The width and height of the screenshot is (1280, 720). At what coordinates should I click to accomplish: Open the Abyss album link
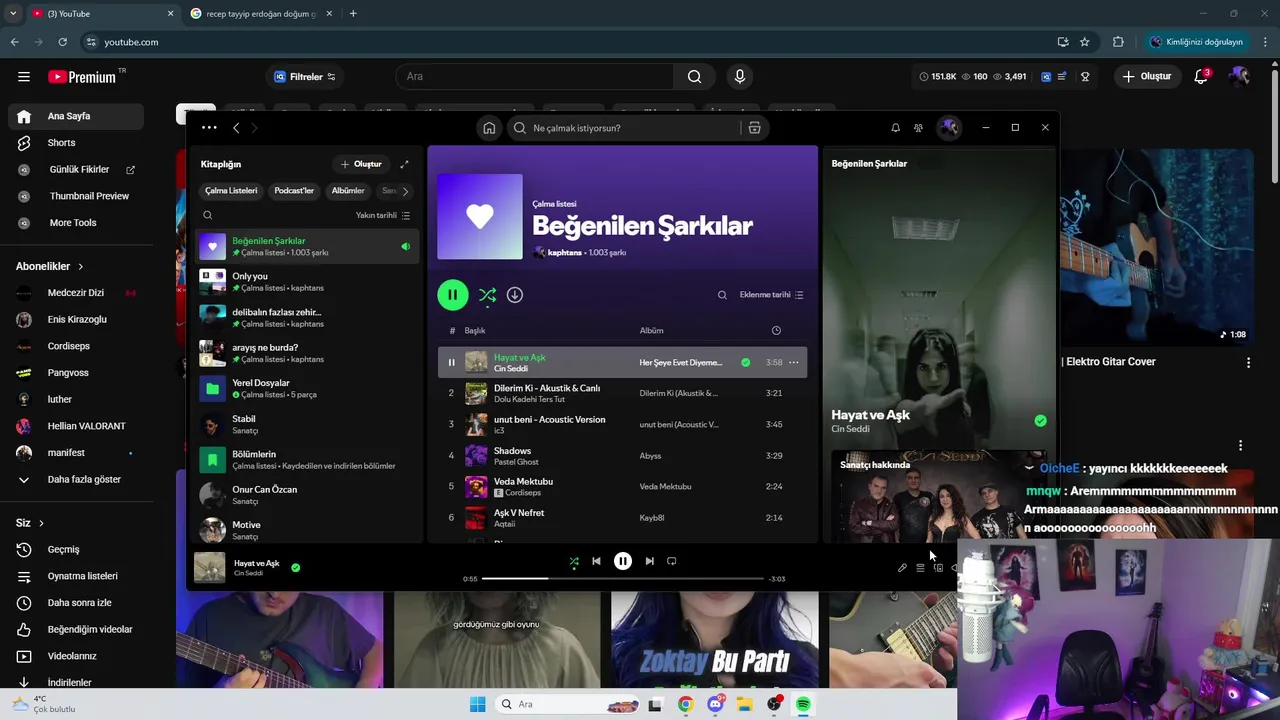click(x=650, y=456)
